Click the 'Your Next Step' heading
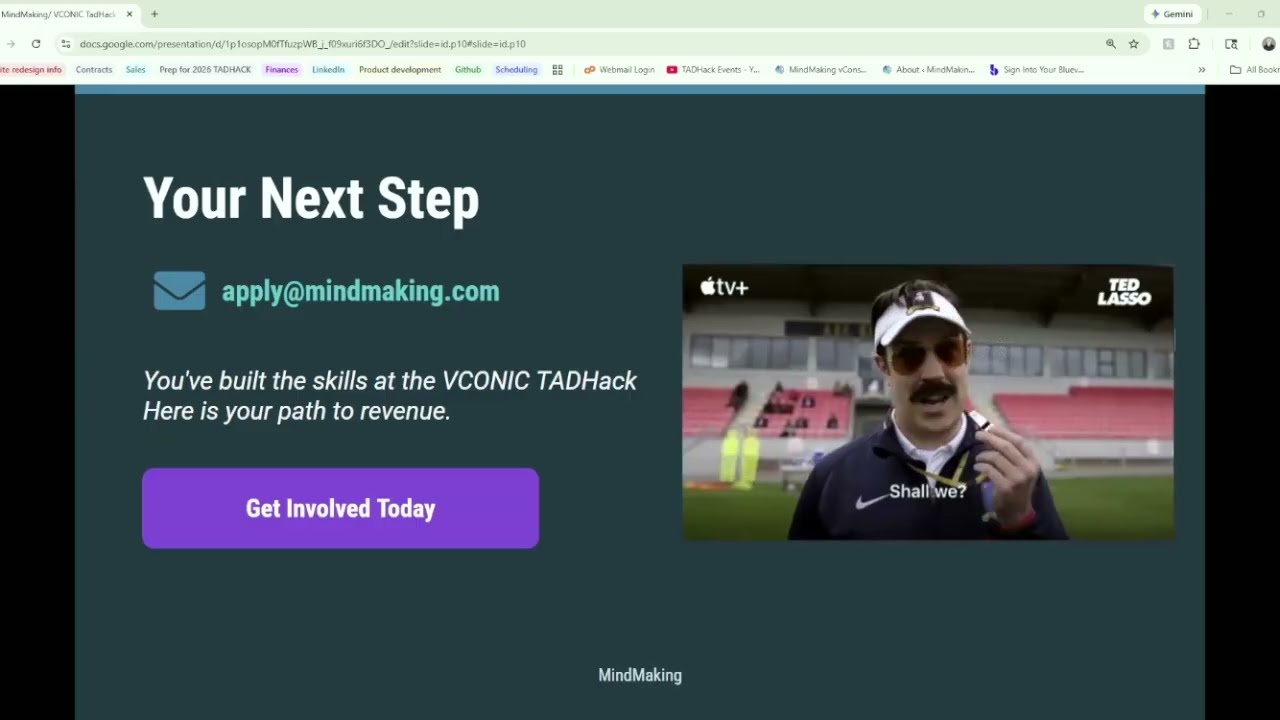 [x=311, y=198]
